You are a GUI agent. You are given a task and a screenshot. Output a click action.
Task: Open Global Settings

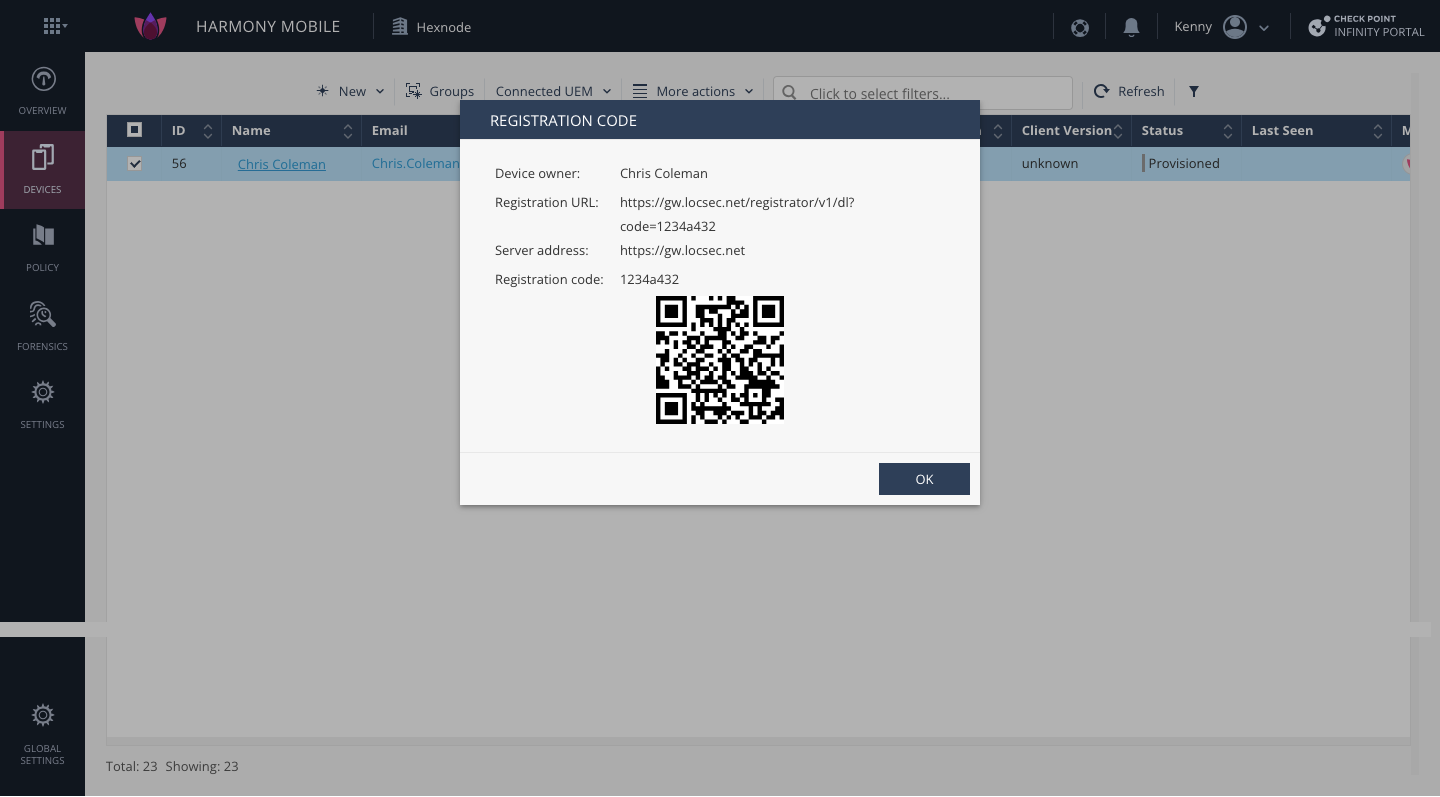point(42,734)
